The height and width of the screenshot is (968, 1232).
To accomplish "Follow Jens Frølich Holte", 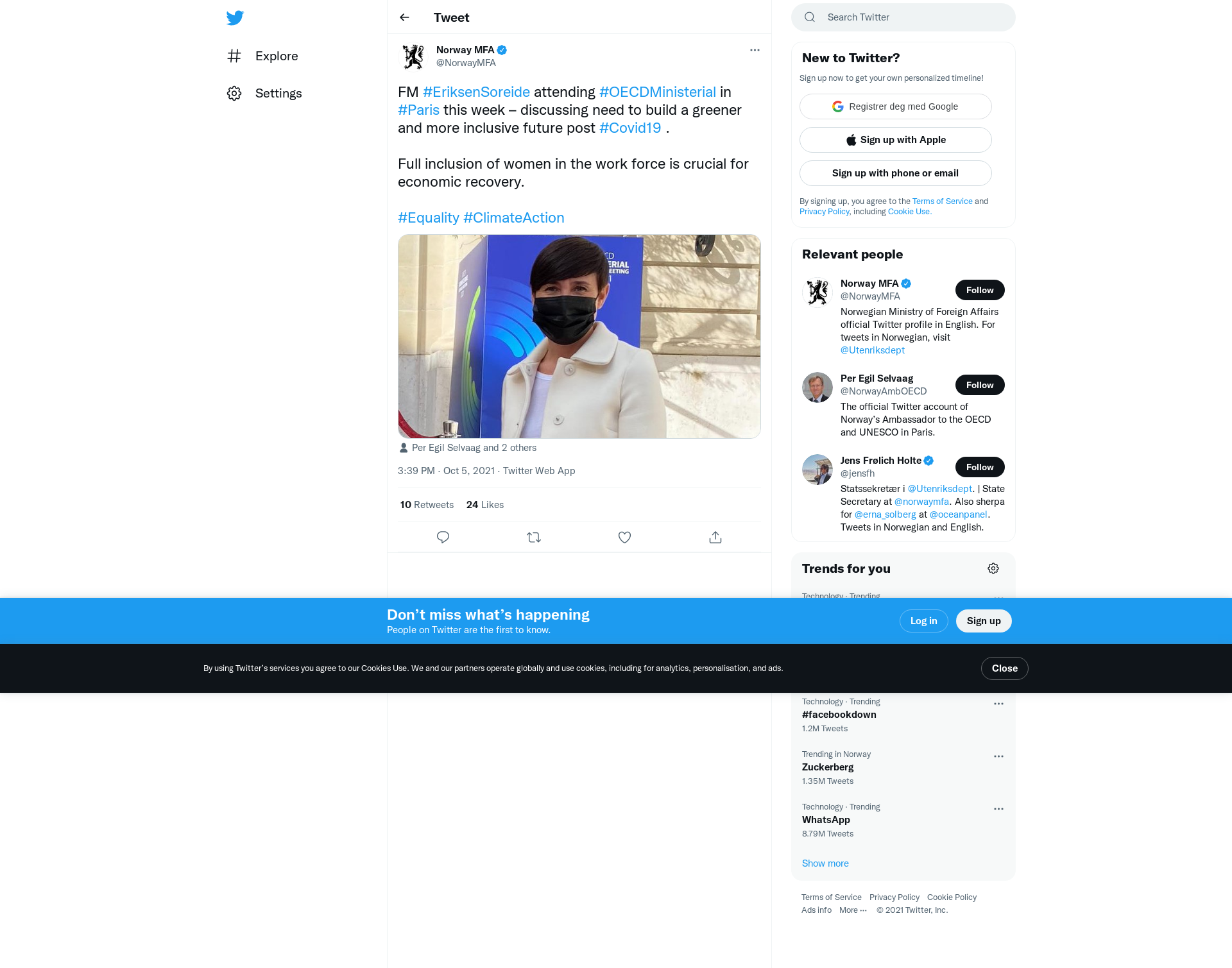I will pyautogui.click(x=979, y=467).
